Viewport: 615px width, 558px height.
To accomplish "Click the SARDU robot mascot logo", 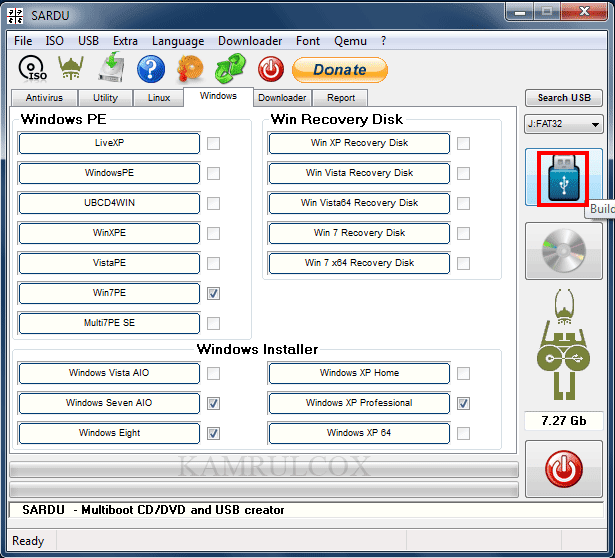I will 564,345.
